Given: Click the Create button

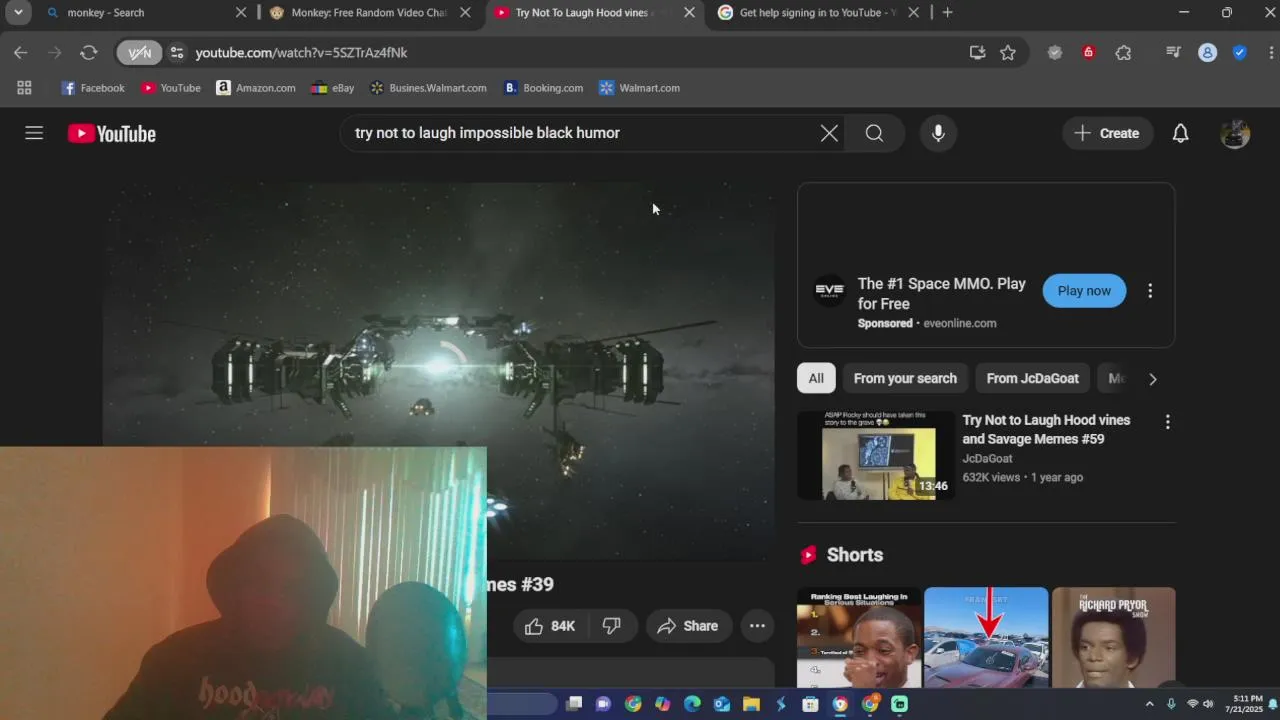Looking at the screenshot, I should coord(1107,133).
